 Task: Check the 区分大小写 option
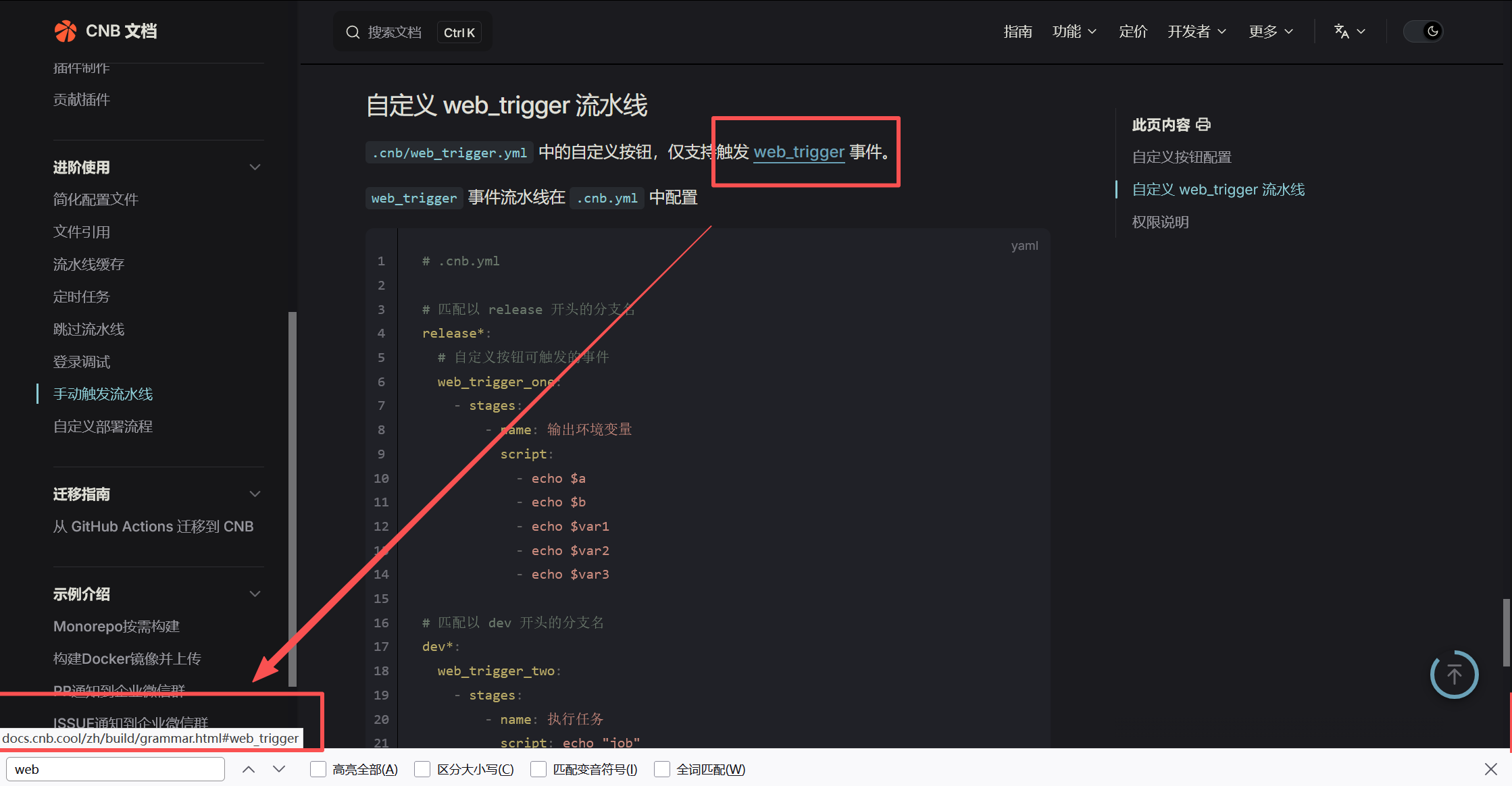(422, 769)
